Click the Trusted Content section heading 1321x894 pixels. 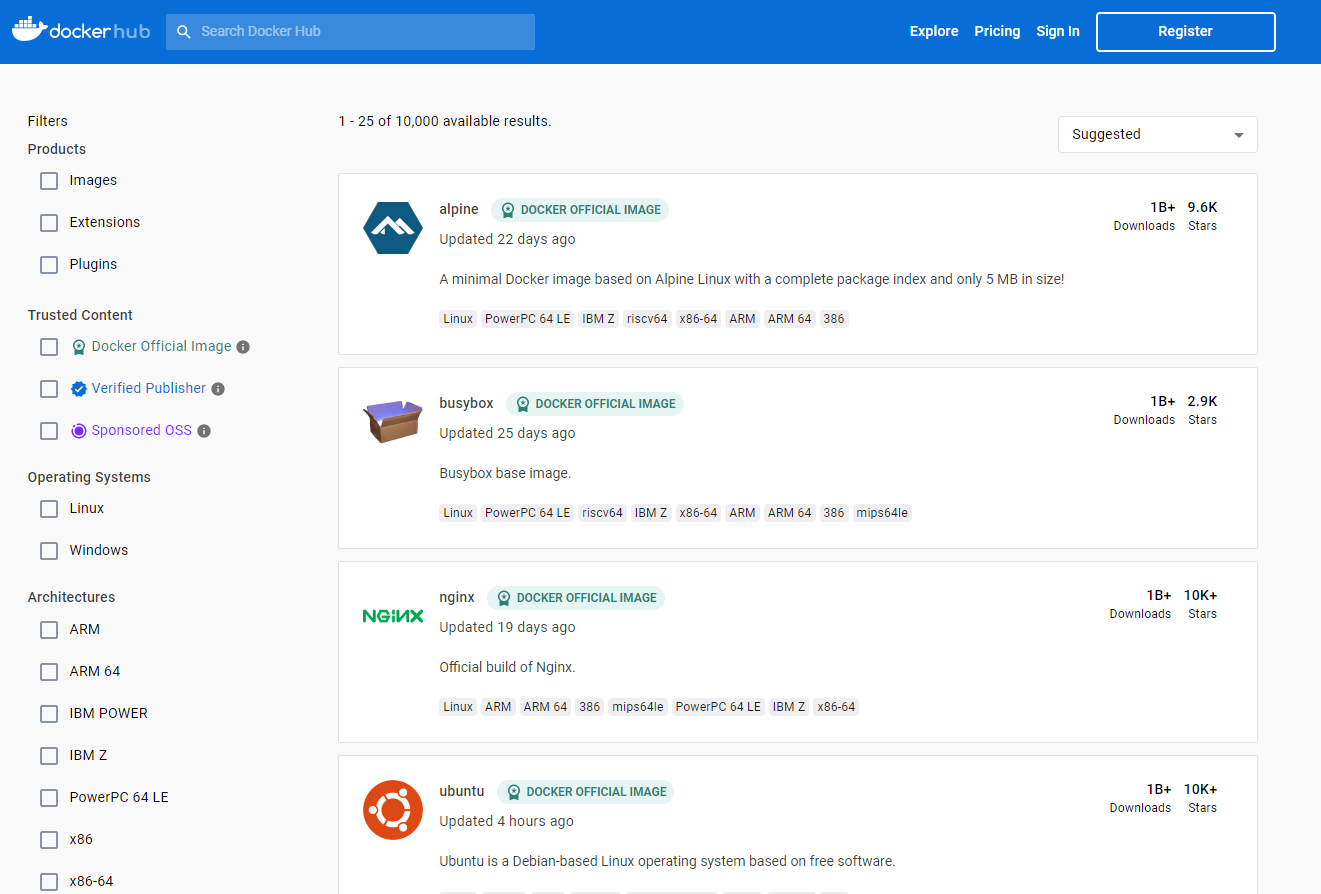pyautogui.click(x=80, y=315)
